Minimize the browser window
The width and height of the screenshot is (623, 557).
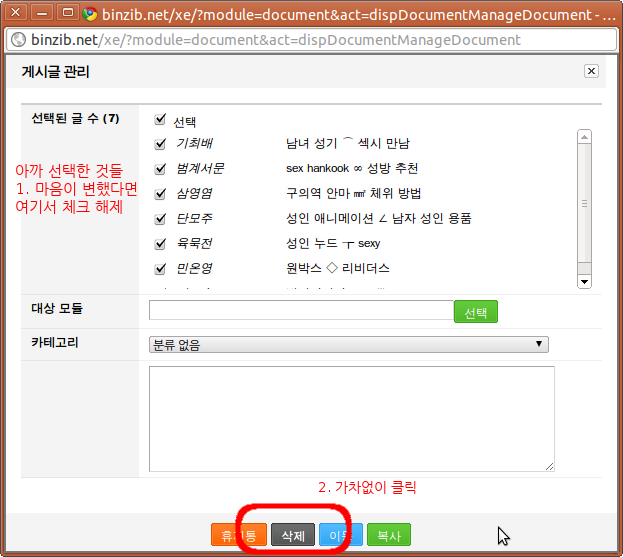pos(42,13)
